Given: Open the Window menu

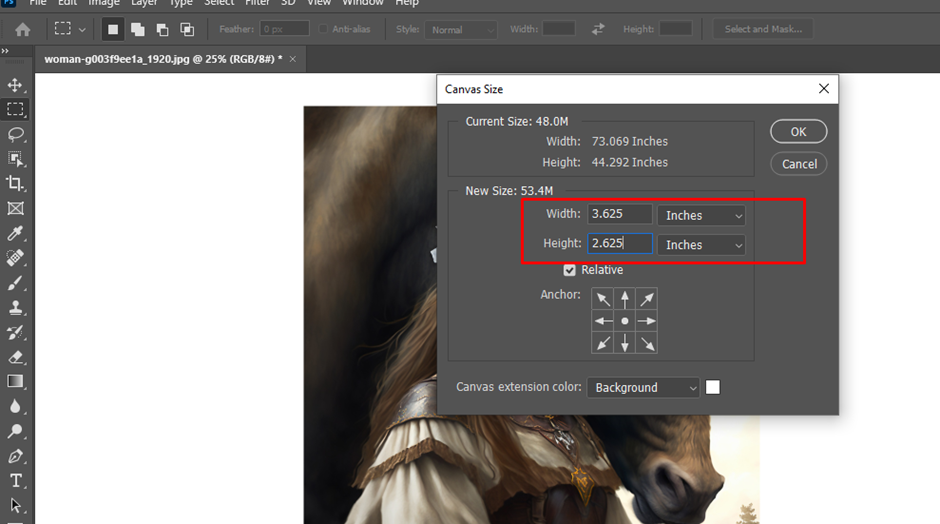Looking at the screenshot, I should (363, 3).
